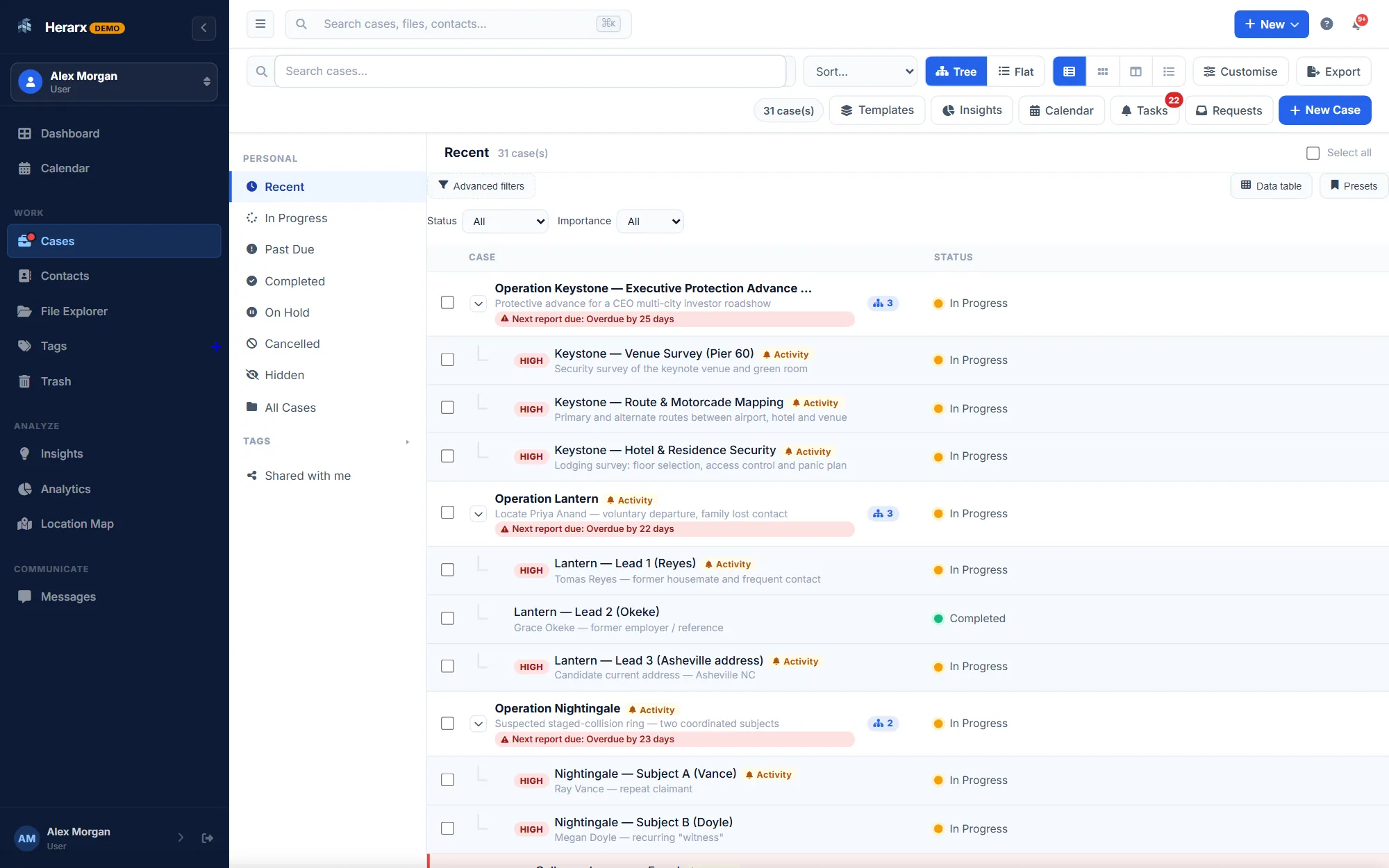Click the sub-case count badge on Operation Keystone

click(883, 303)
